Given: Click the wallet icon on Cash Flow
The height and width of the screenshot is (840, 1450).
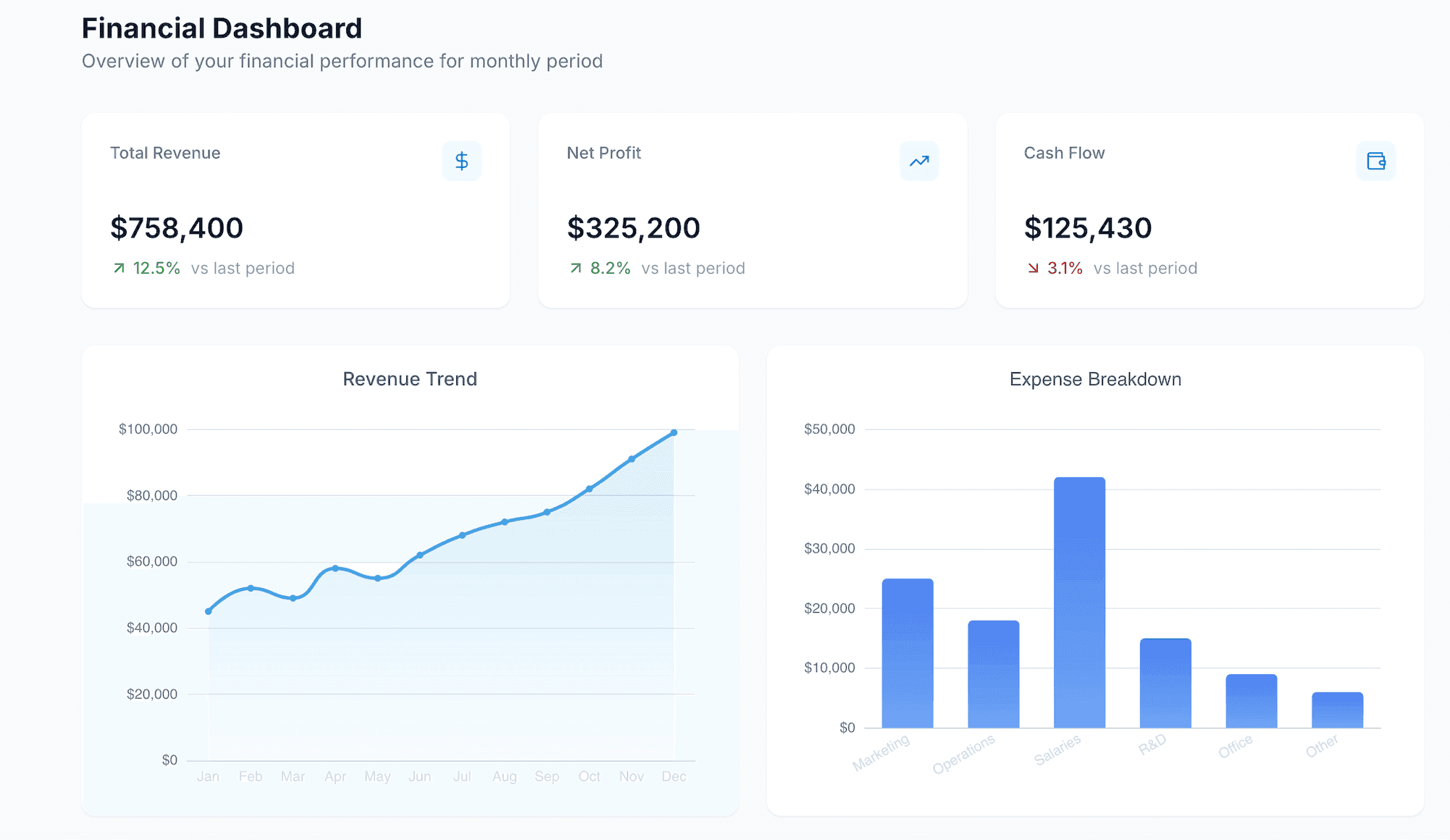Looking at the screenshot, I should coord(1375,161).
